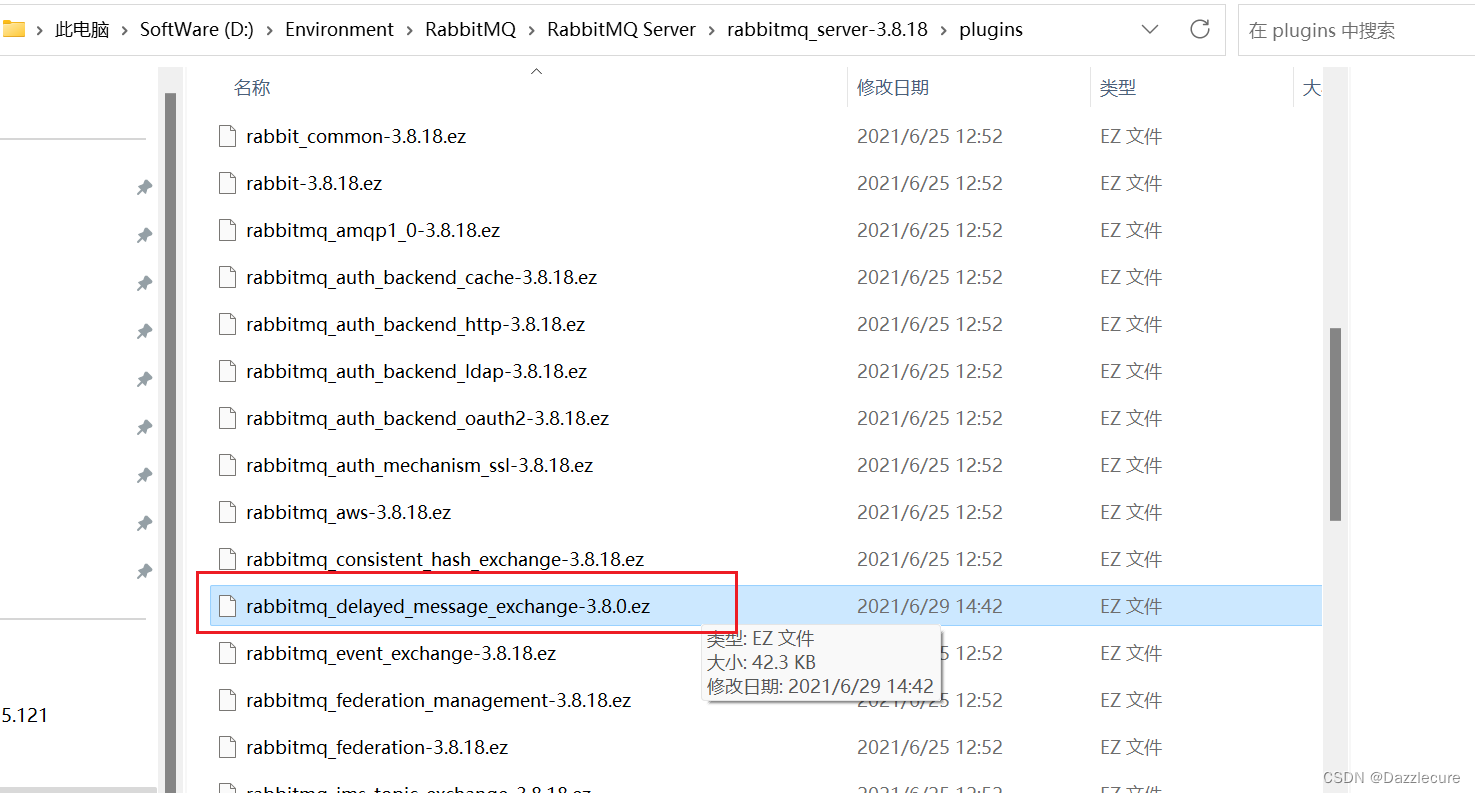Select file name rabbitmq_federation_management-3.8.18.ez
Screen dimensions: 1475x793
(438, 700)
